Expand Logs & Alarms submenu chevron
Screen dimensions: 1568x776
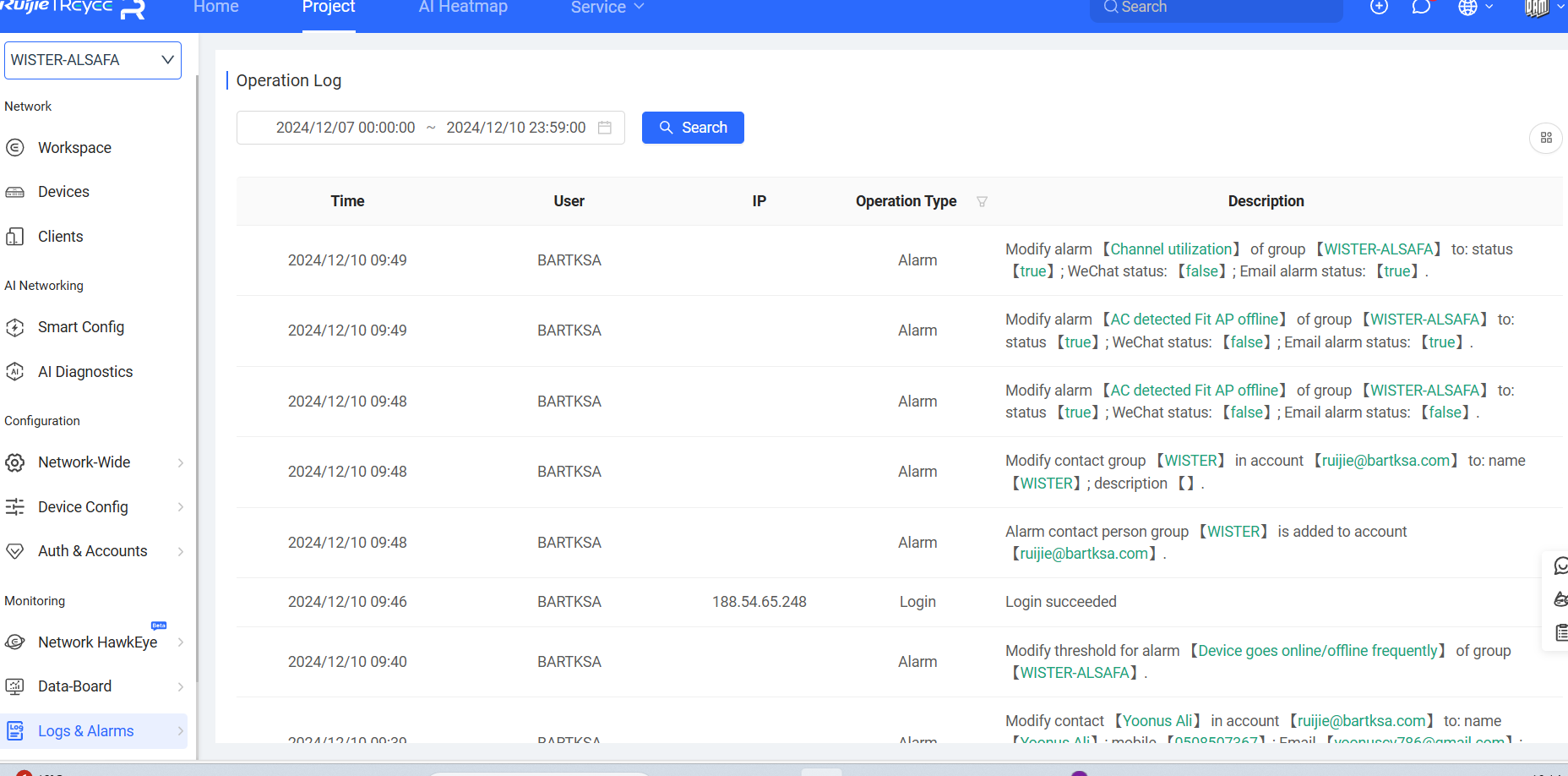[x=181, y=731]
